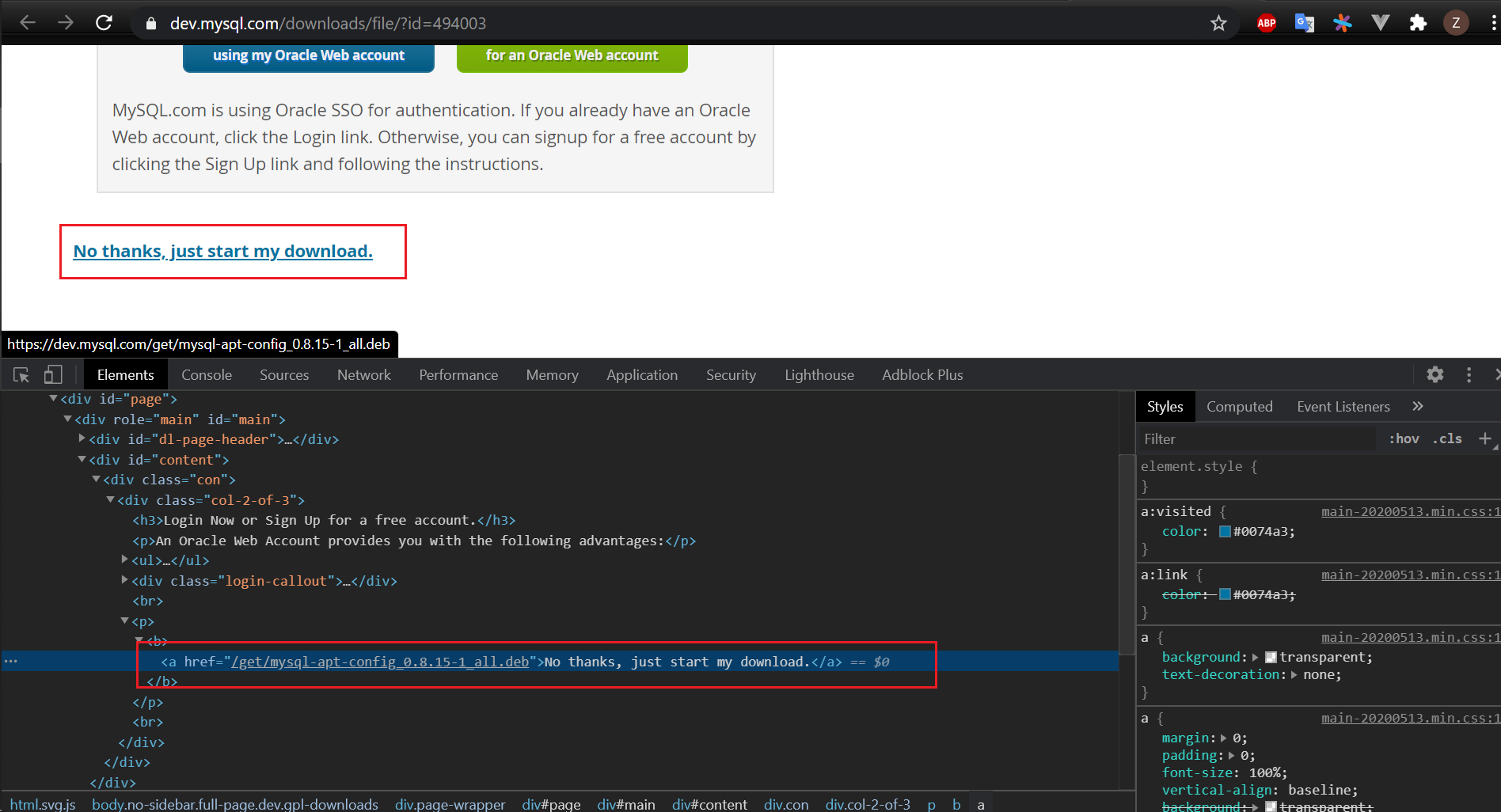The height and width of the screenshot is (812, 1501).
Task: Open the profile avatar labeled Z
Action: tap(1456, 23)
